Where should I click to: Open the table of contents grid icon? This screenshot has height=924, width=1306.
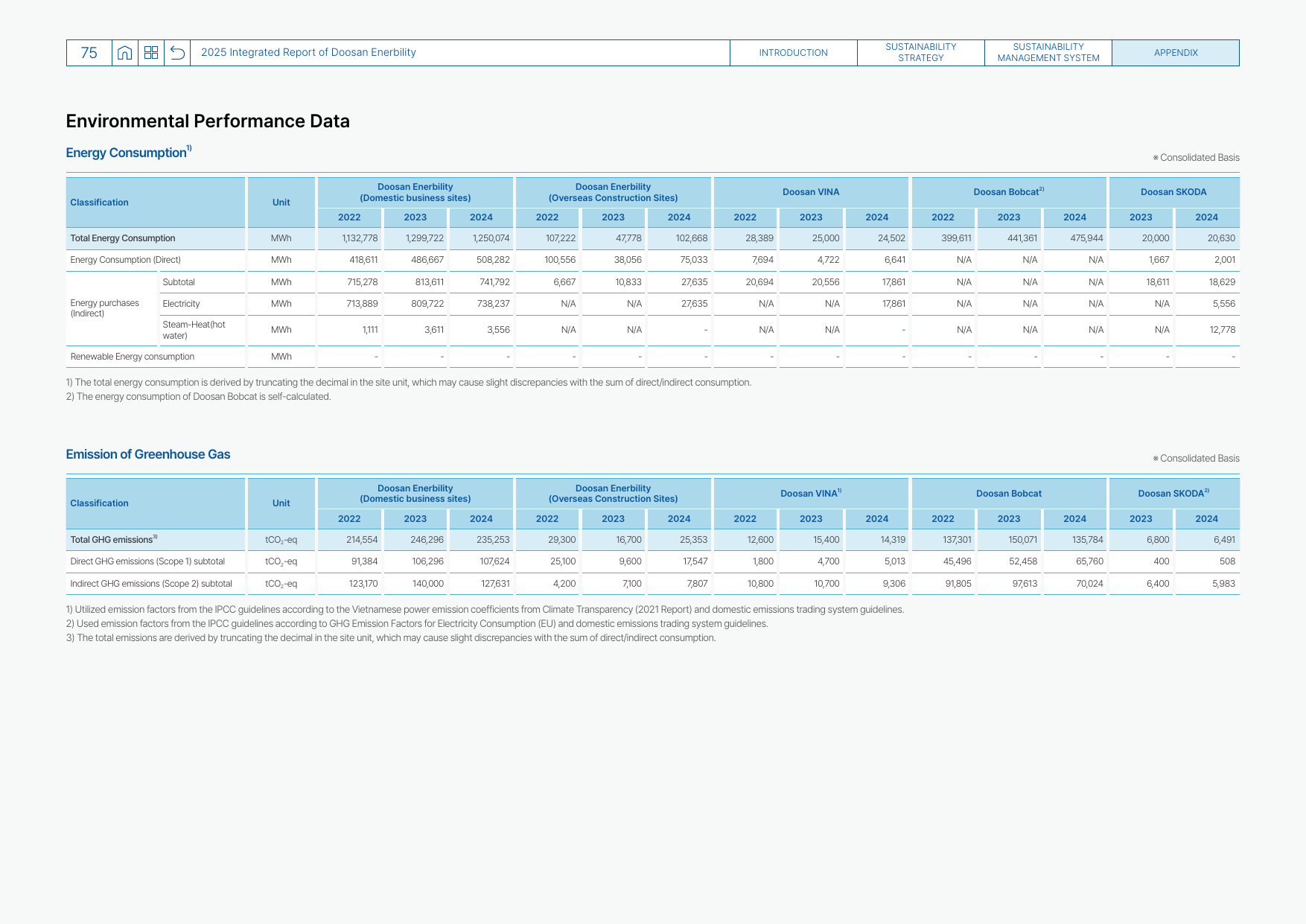pos(151,53)
